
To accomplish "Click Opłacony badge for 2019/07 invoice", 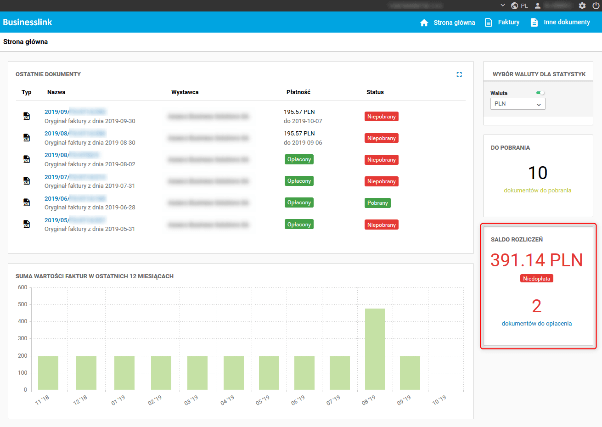I will (x=299, y=181).
